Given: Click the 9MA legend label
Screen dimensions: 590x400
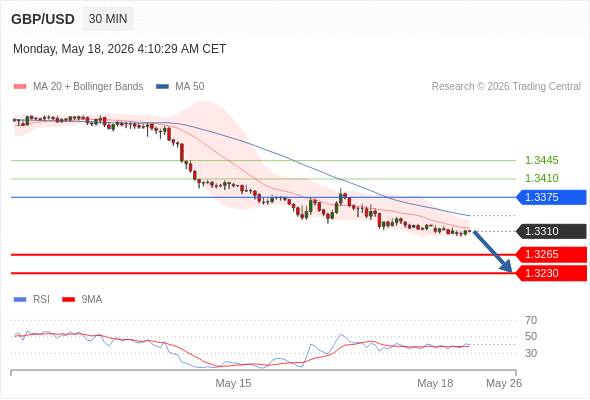Looking at the screenshot, I should (x=92, y=300).
